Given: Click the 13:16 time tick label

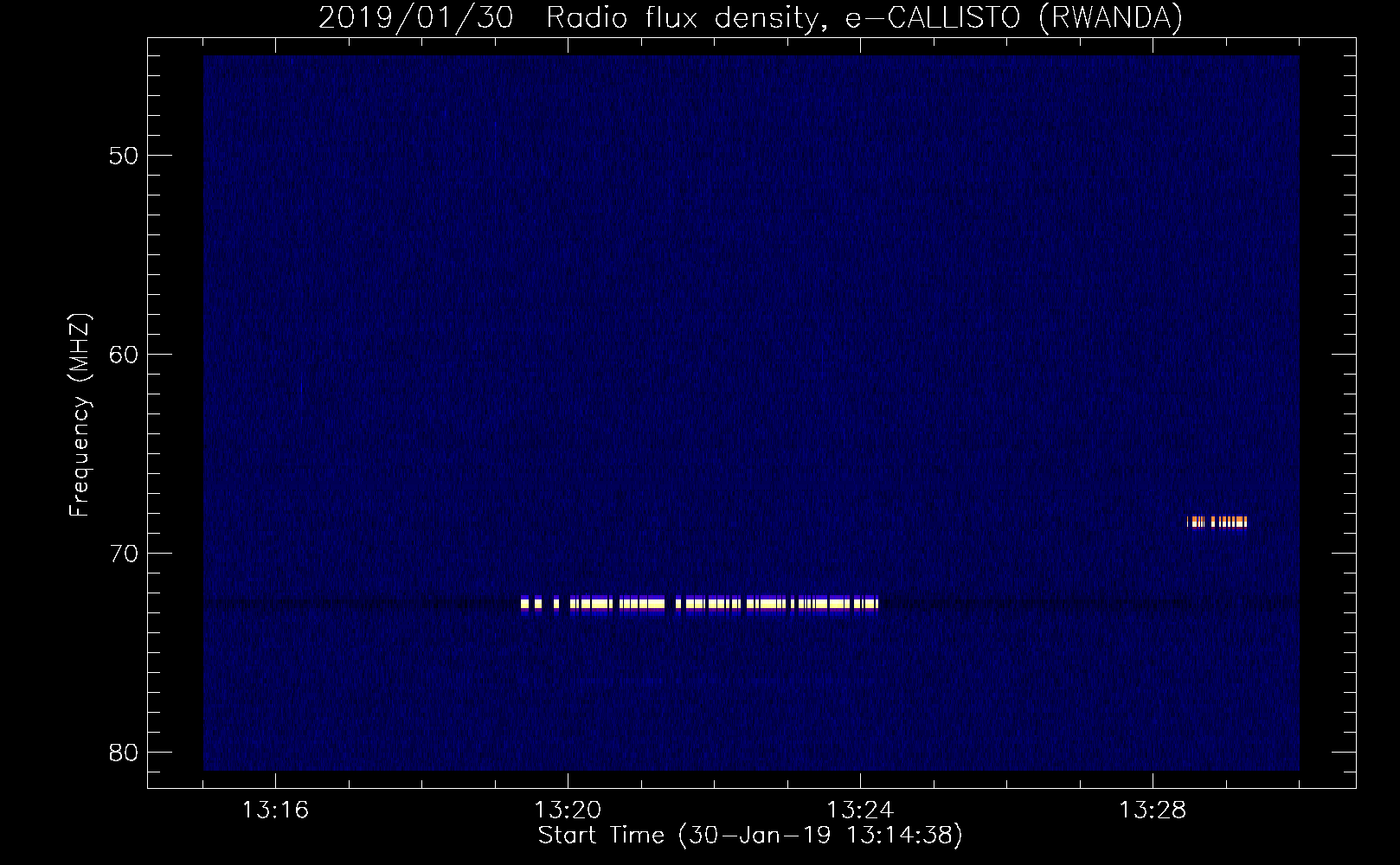Looking at the screenshot, I should [275, 811].
